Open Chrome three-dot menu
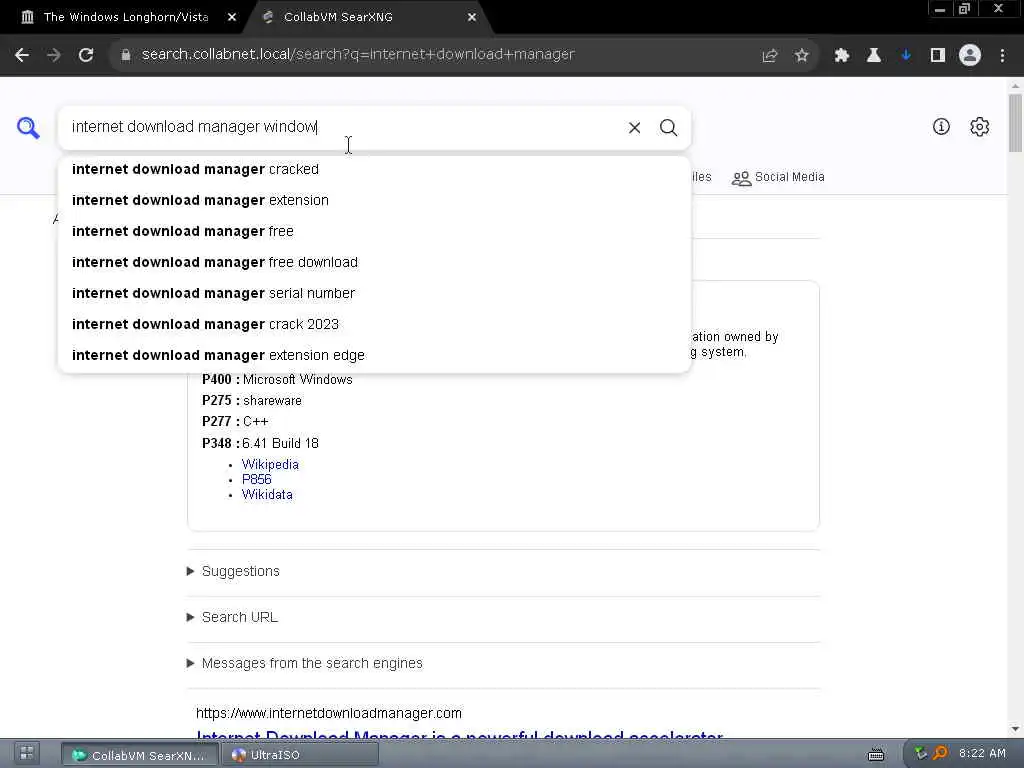Image resolution: width=1024 pixels, height=768 pixels. tap(1002, 56)
